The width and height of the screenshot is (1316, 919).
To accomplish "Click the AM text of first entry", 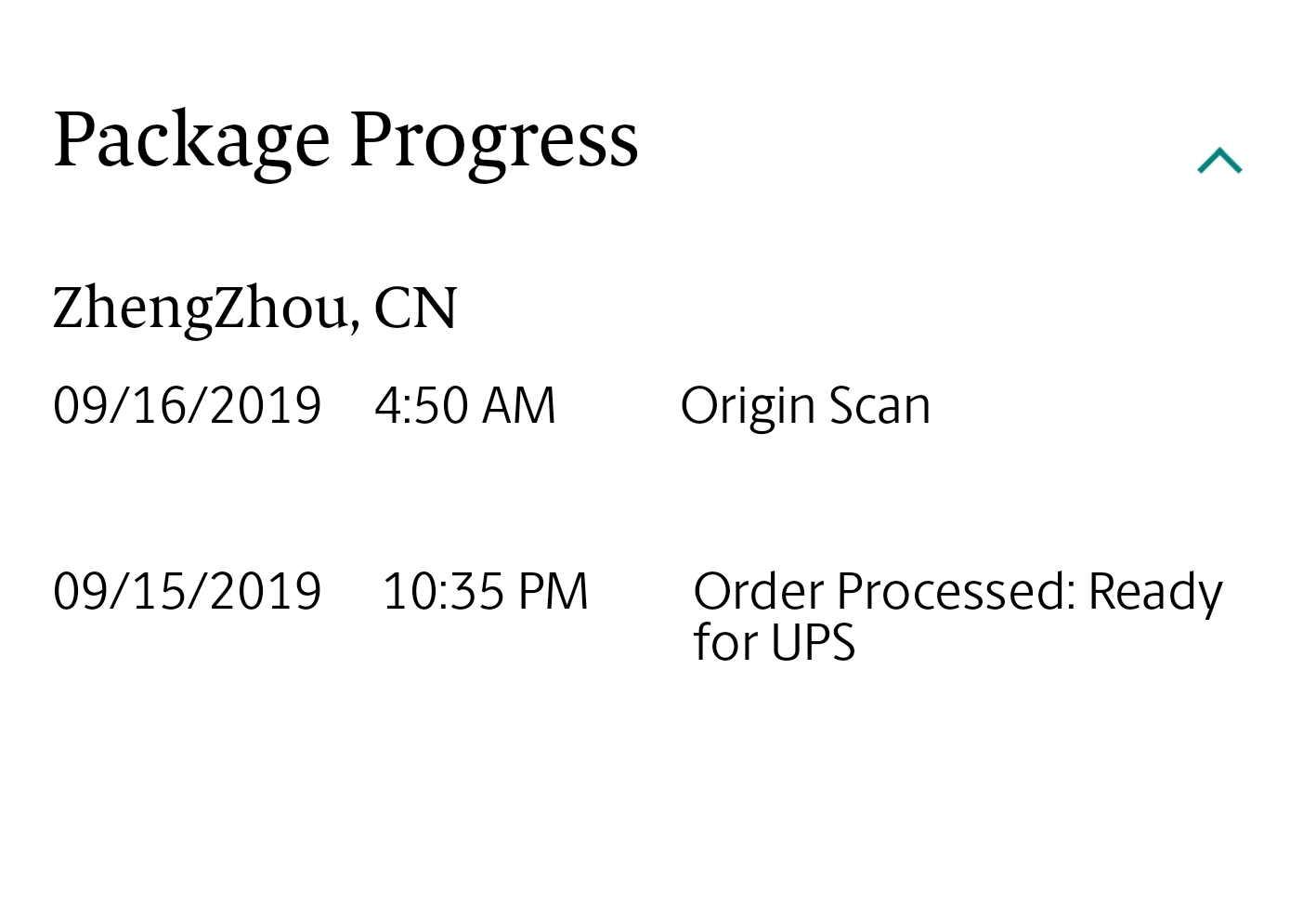I will pyautogui.click(x=518, y=406).
